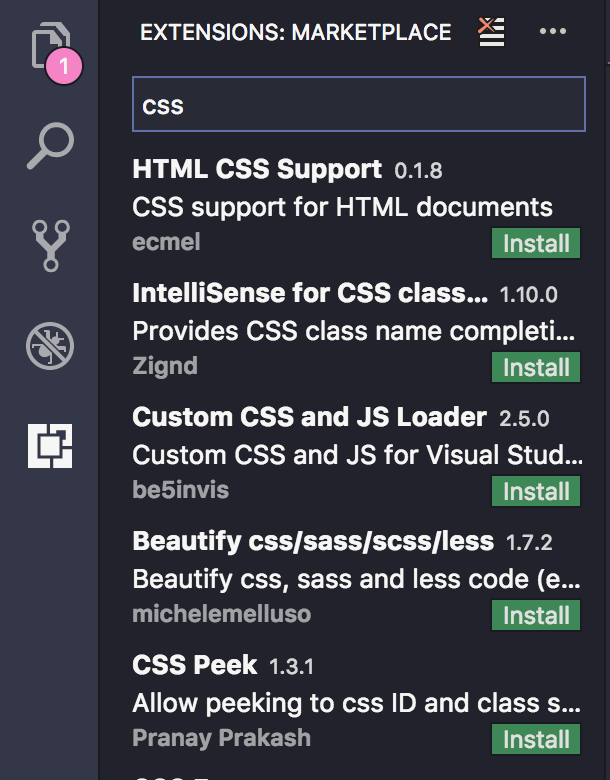Open the Search view in activity bar
Screen dimensions: 610x780
[49, 146]
